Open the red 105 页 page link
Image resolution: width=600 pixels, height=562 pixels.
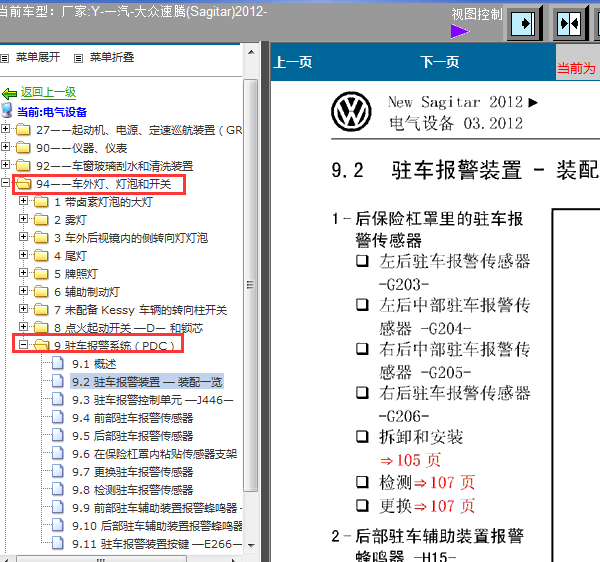pyautogui.click(x=411, y=460)
